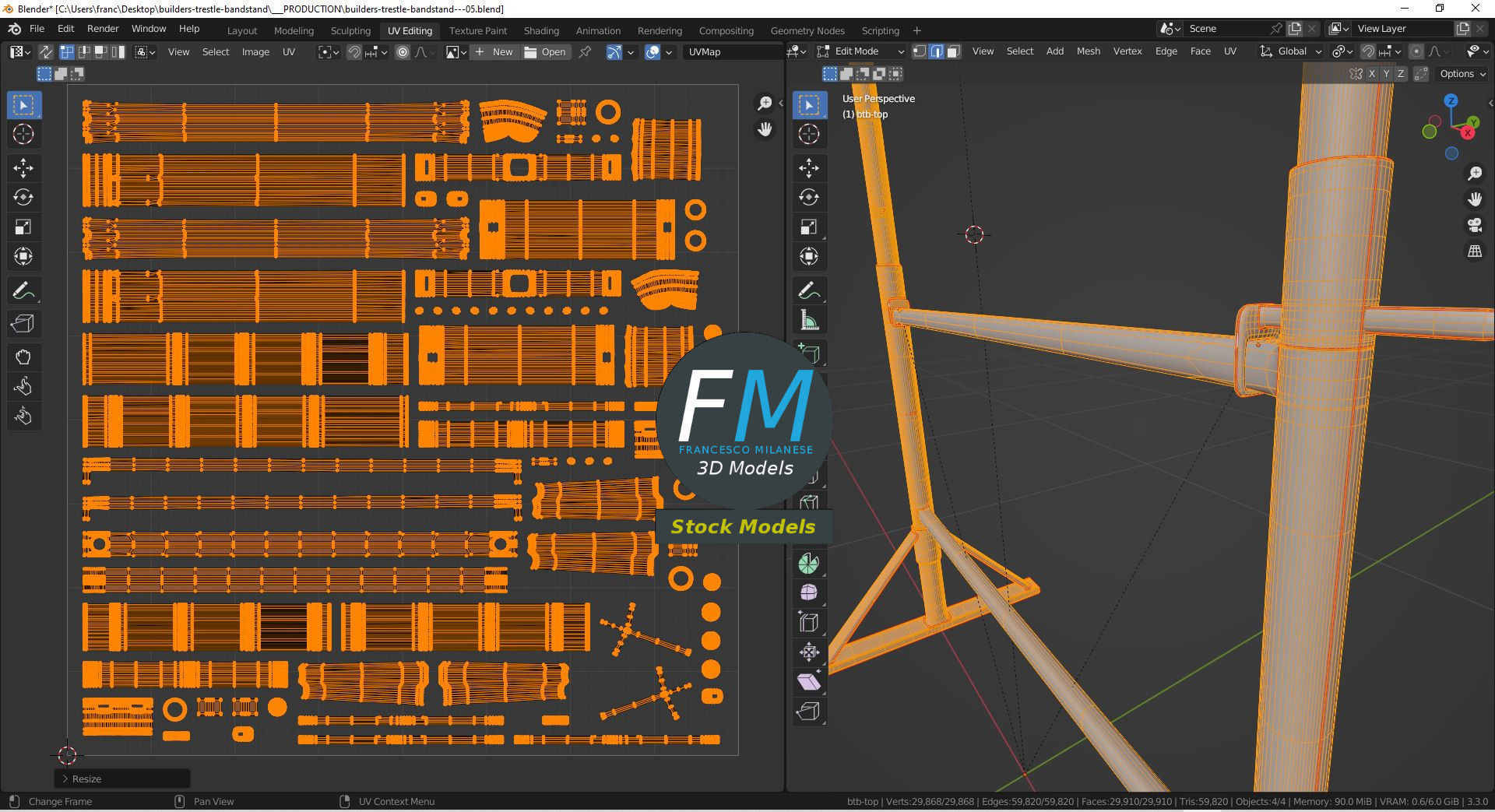Enable UV edge select mode

(83, 52)
